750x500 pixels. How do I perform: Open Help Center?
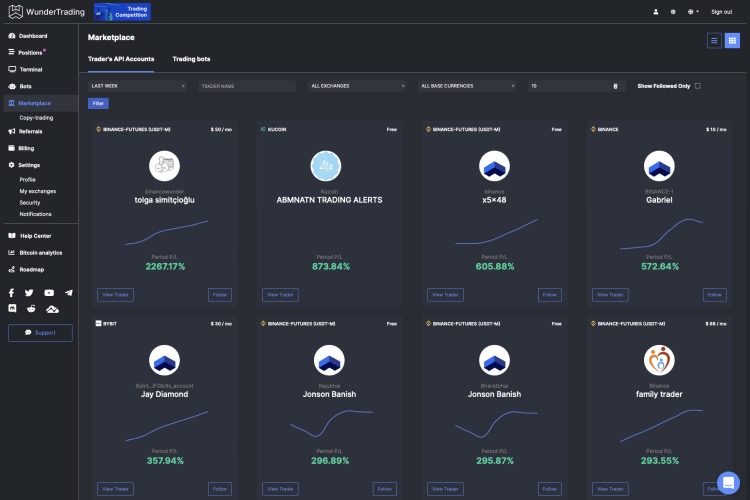point(30,236)
